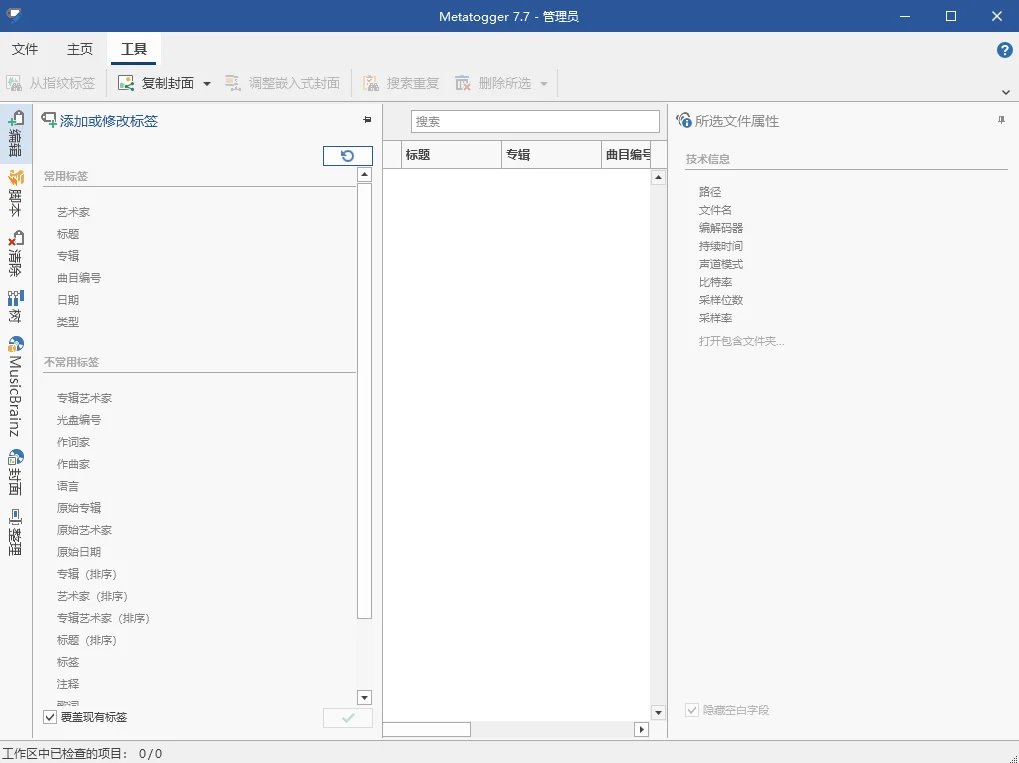Image resolution: width=1019 pixels, height=763 pixels.
Task: Click the 从指纹标签 toolbar icon
Action: point(14,83)
